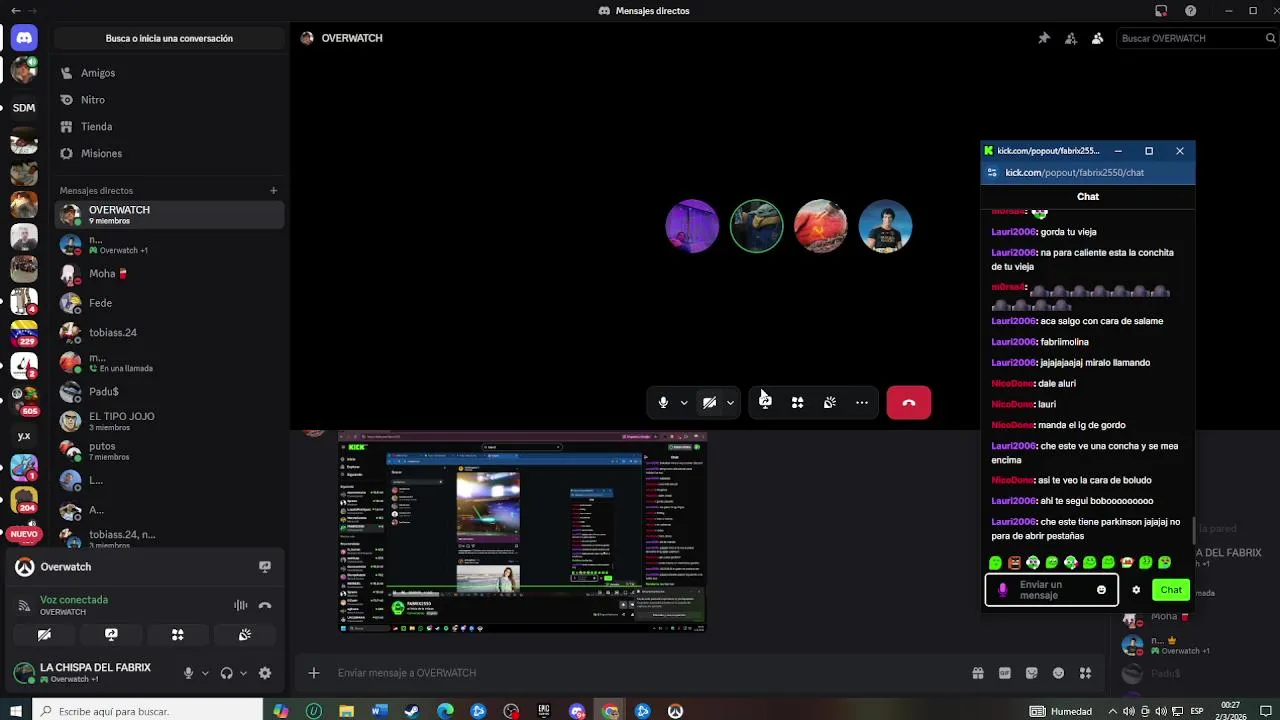Toggle camera button in voice connected panel

(44, 635)
